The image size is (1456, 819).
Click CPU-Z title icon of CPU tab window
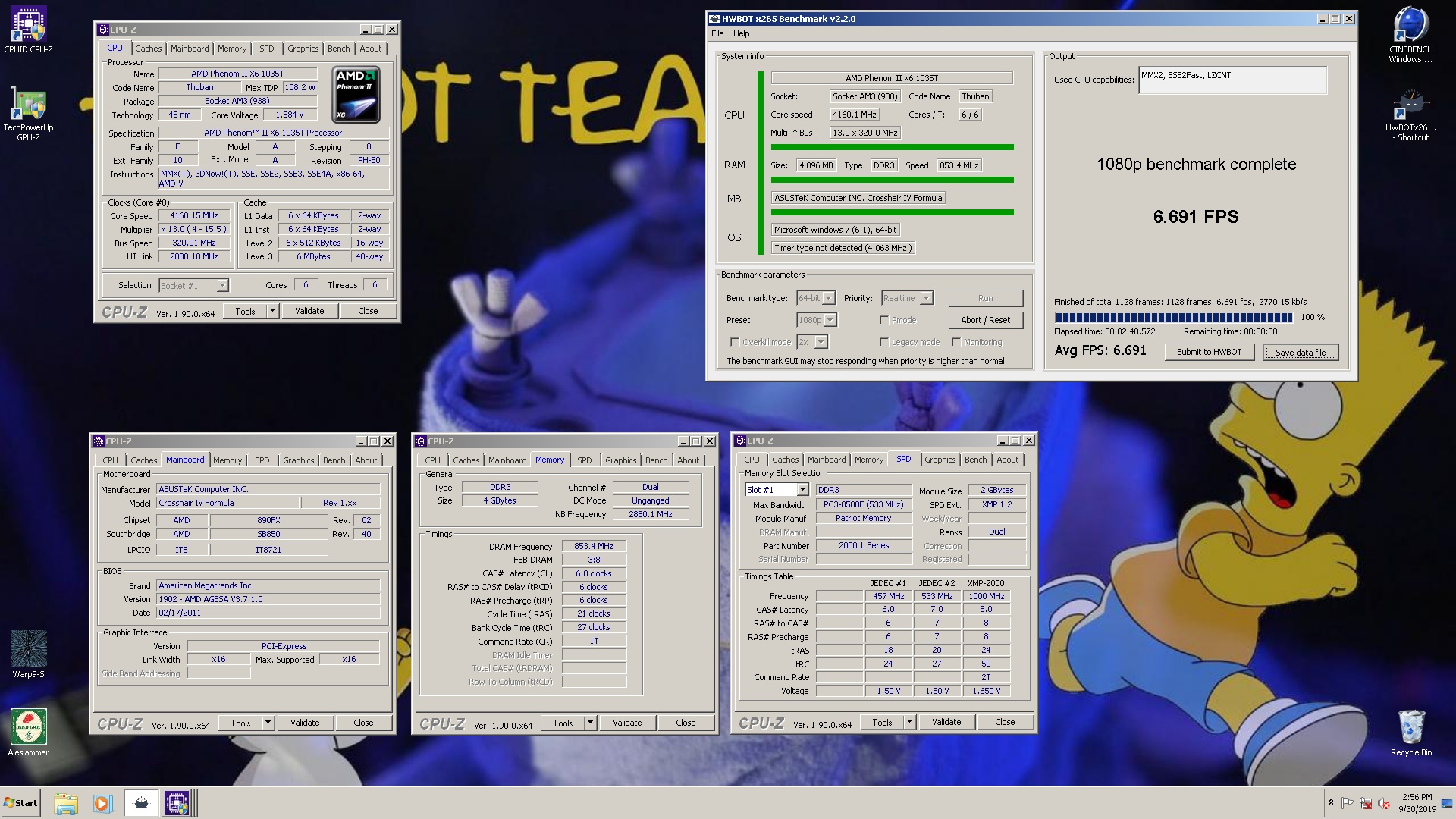103,30
